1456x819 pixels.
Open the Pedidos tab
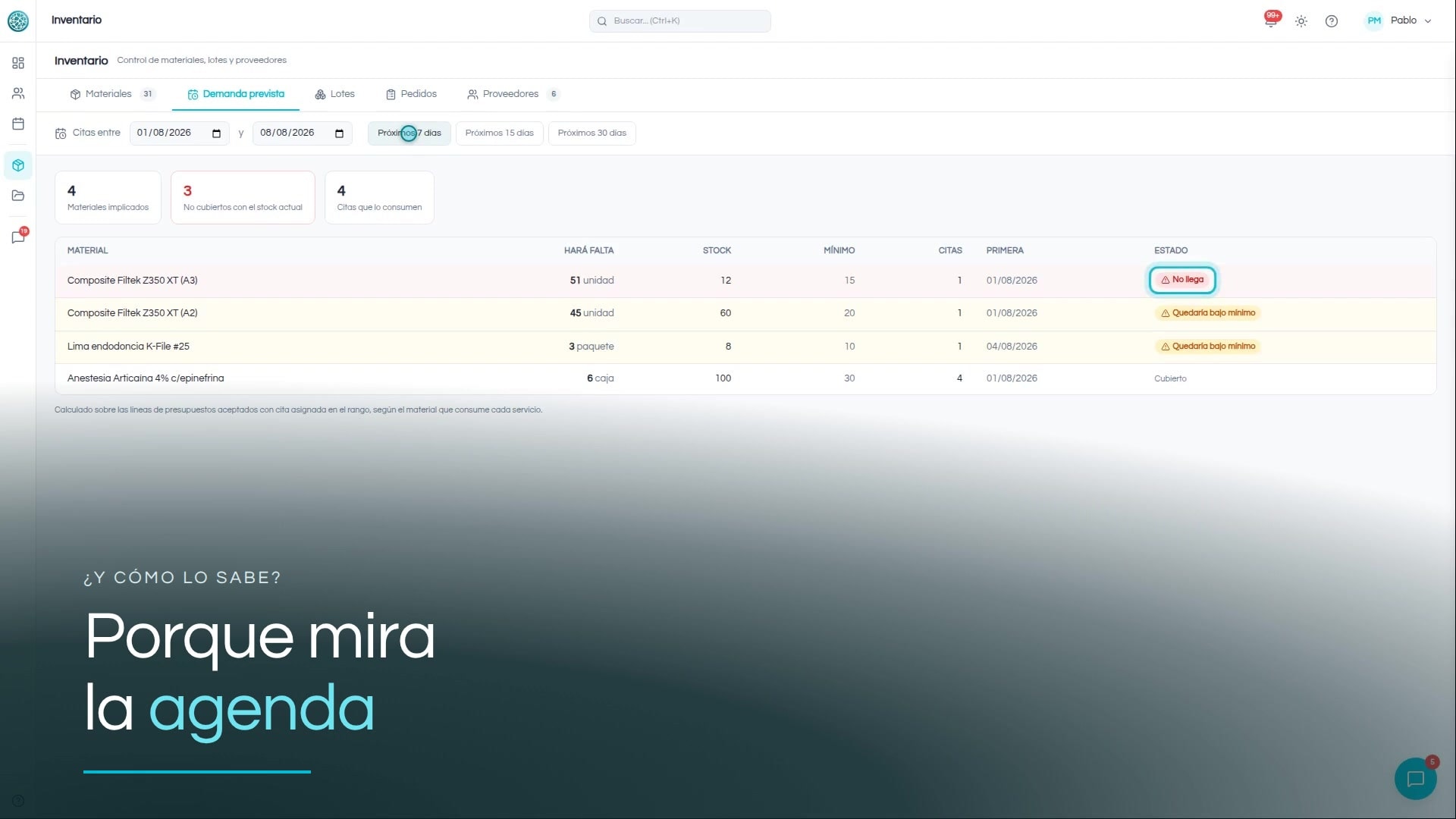click(x=411, y=94)
